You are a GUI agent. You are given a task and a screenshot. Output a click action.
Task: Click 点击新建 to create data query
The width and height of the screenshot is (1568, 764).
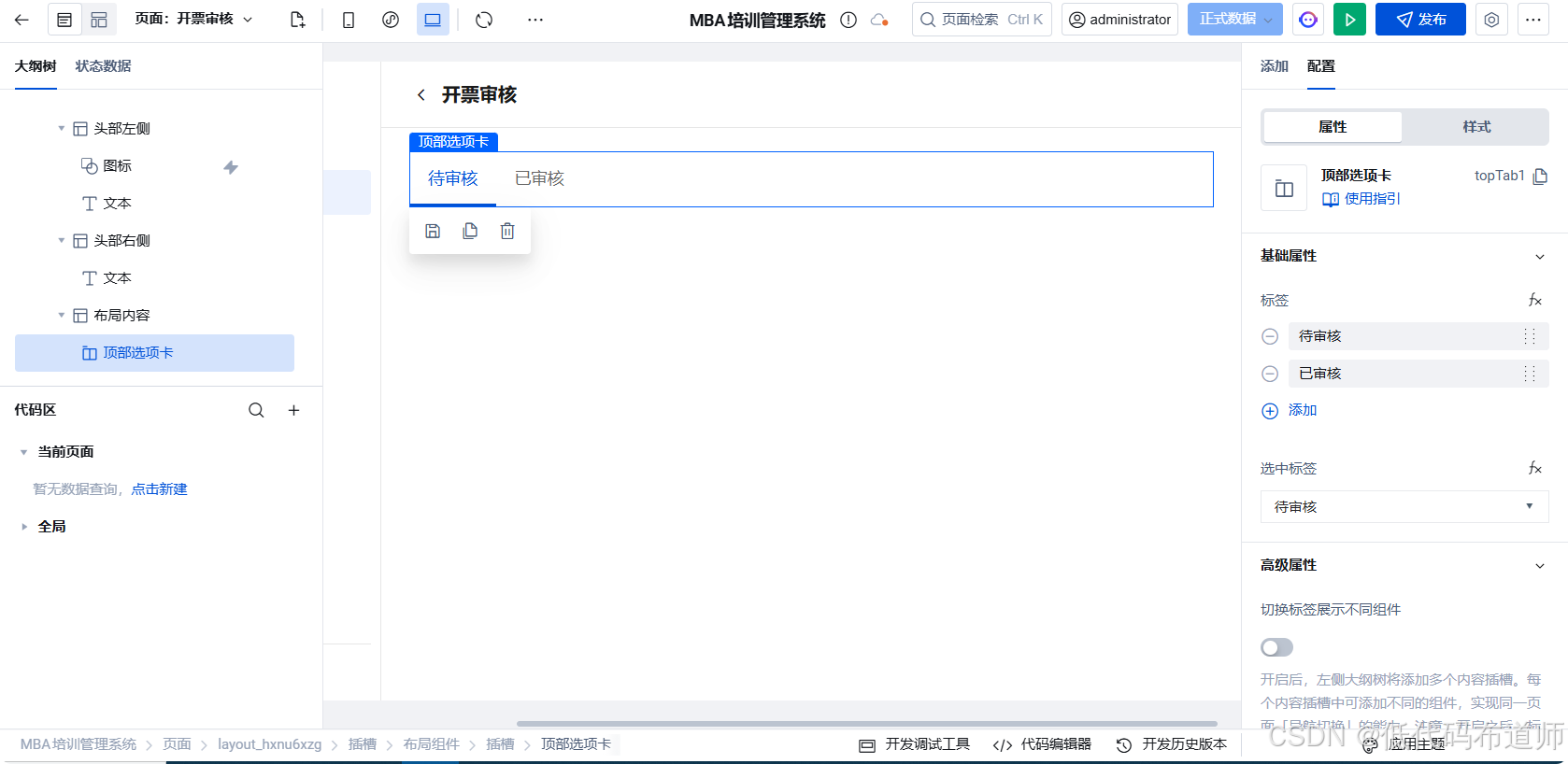tap(159, 489)
